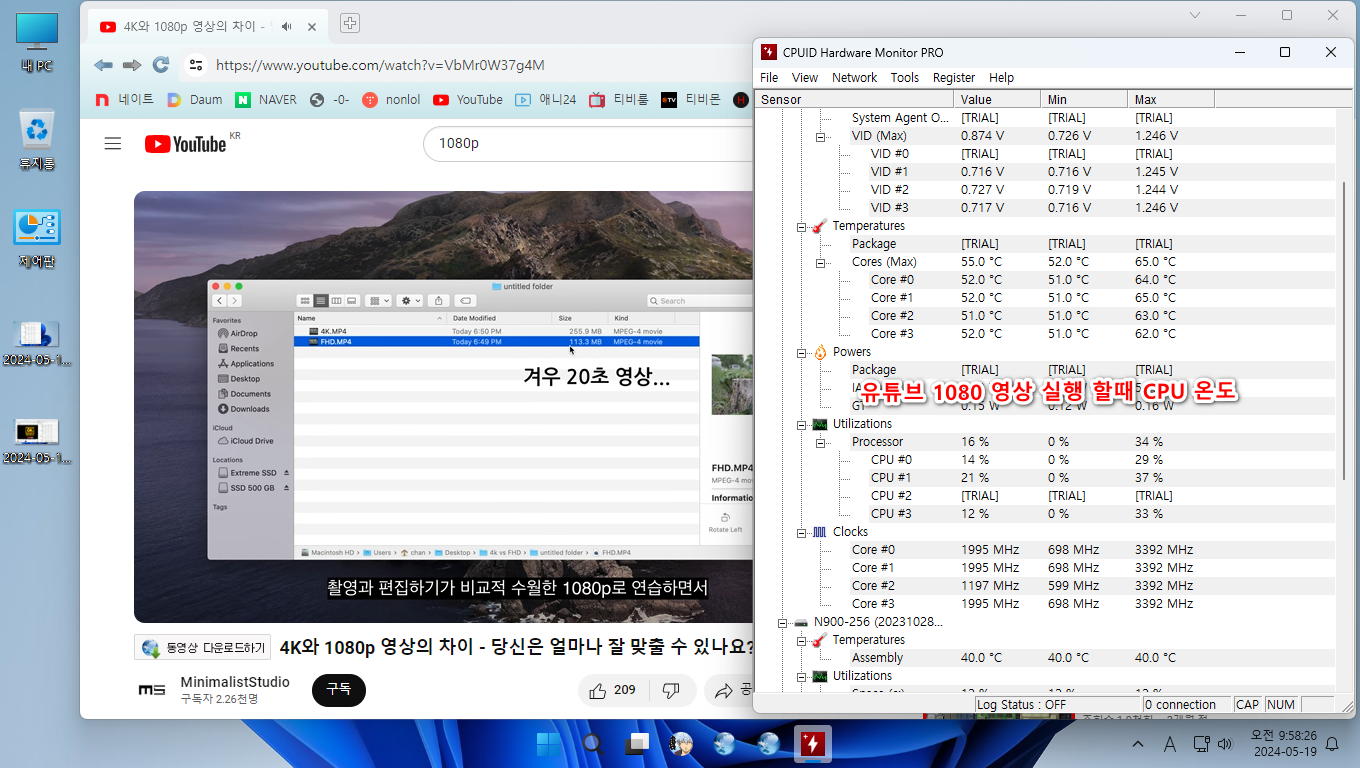Click the Sensor column header
1360x768 pixels.
tap(856, 99)
